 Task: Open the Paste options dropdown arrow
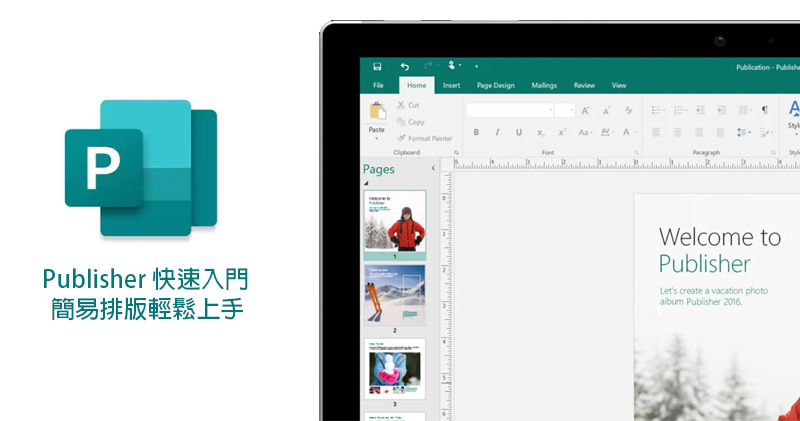click(x=377, y=138)
